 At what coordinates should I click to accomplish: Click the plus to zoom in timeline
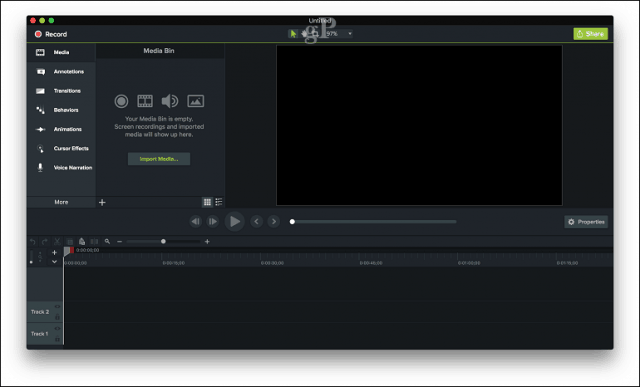click(207, 242)
